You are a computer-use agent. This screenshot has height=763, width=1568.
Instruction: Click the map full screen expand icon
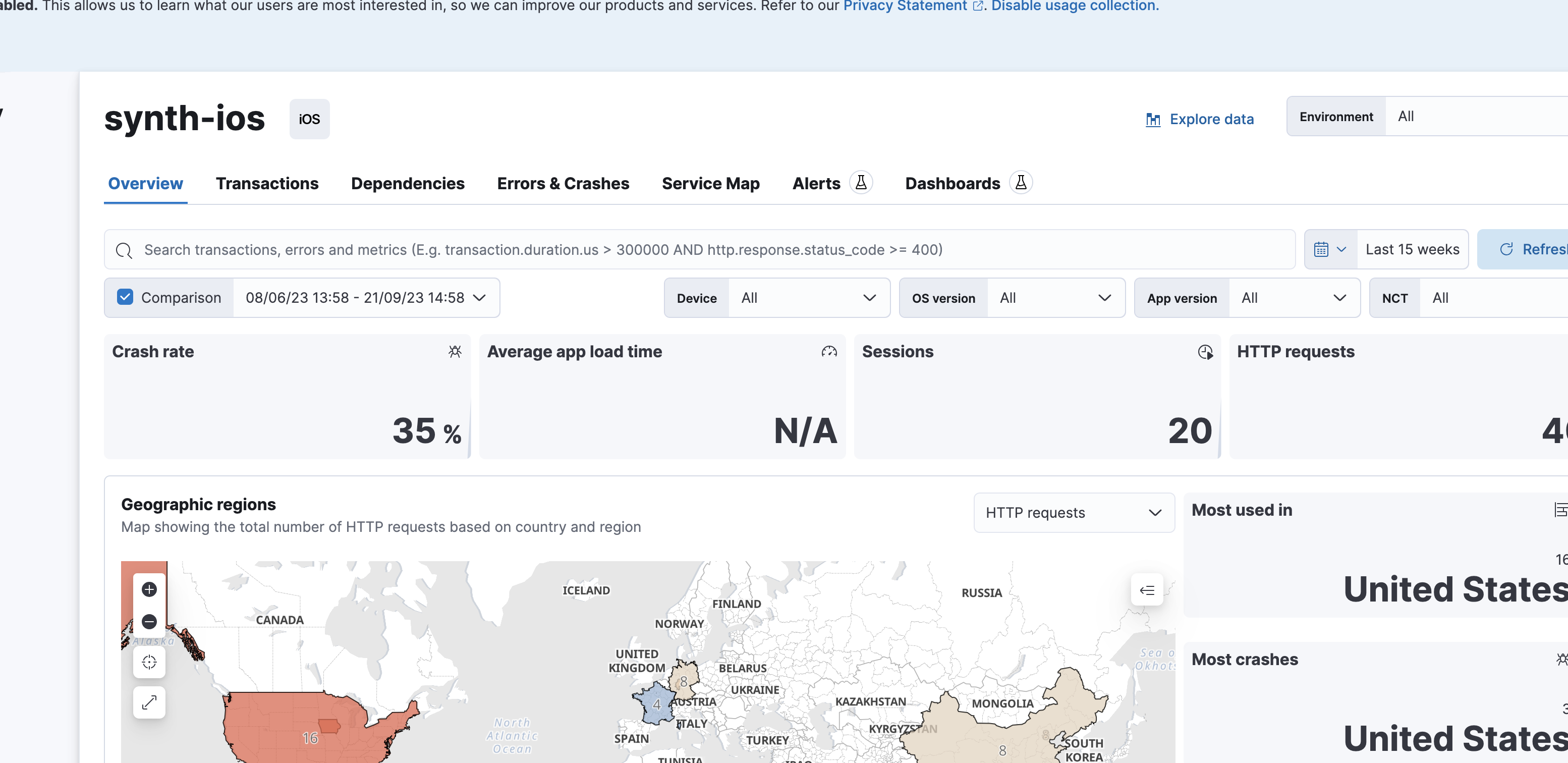(x=149, y=702)
